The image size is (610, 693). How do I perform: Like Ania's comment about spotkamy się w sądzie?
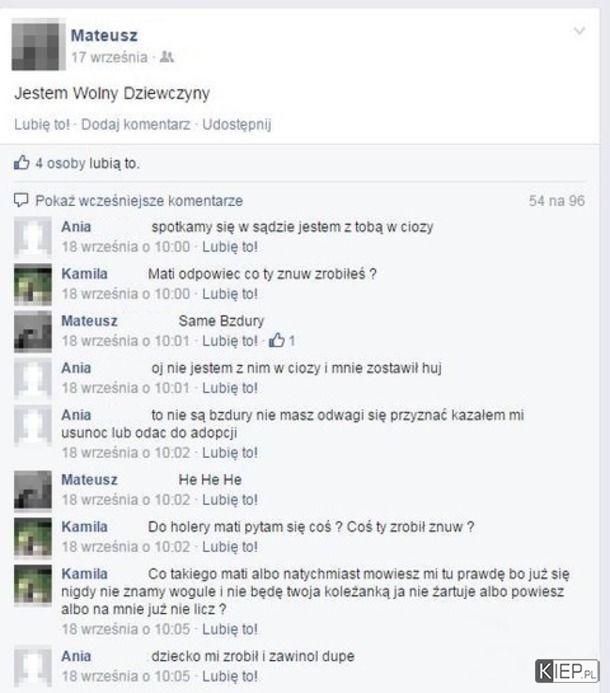pyautogui.click(x=230, y=247)
